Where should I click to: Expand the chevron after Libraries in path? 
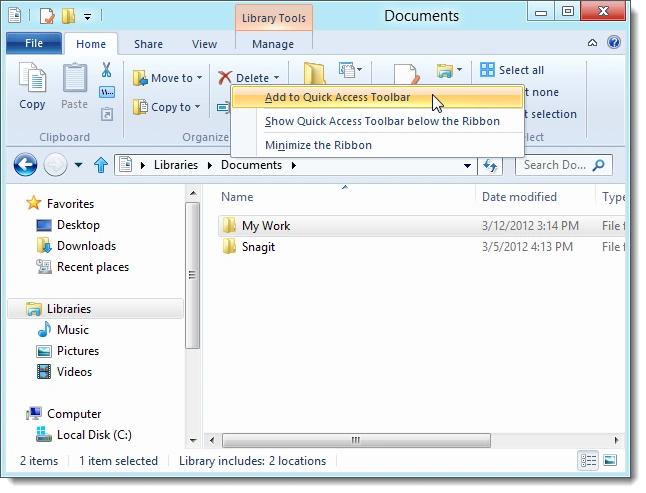210,165
